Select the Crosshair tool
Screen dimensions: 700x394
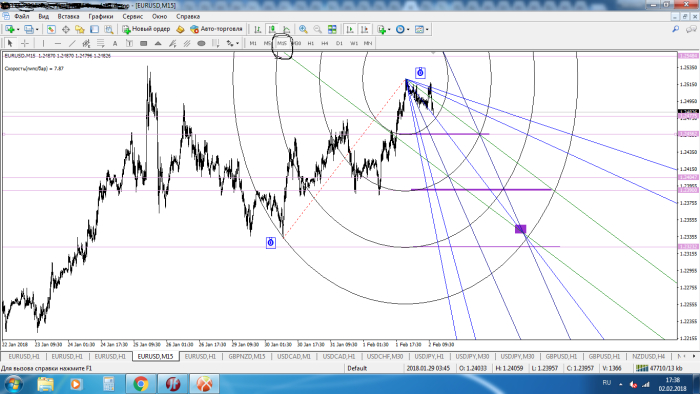25,43
